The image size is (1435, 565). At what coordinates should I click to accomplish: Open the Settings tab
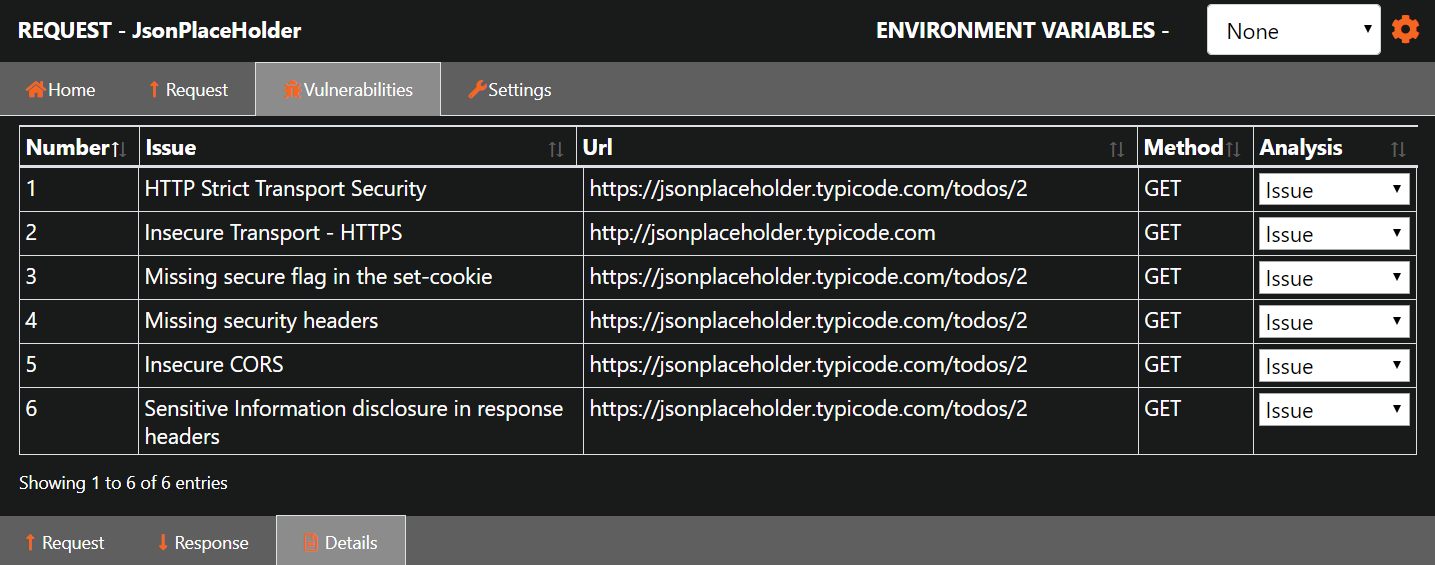pos(510,90)
